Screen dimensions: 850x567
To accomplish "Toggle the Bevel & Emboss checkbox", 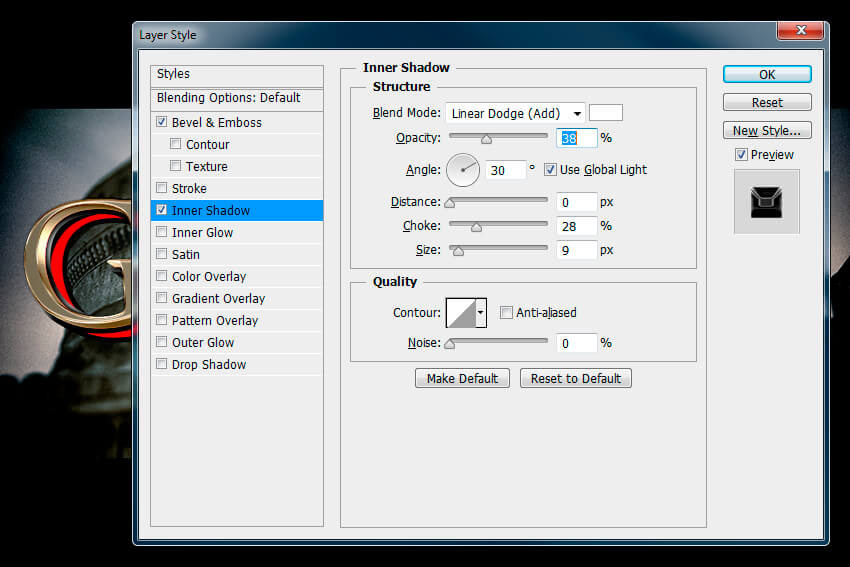I will tap(162, 122).
